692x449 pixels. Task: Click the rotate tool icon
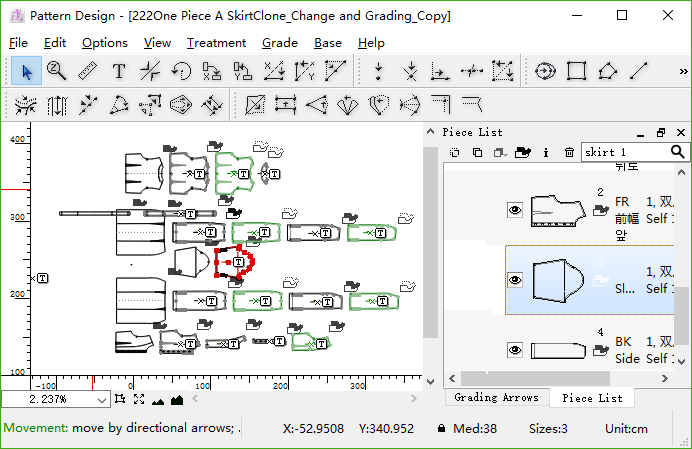tap(181, 71)
